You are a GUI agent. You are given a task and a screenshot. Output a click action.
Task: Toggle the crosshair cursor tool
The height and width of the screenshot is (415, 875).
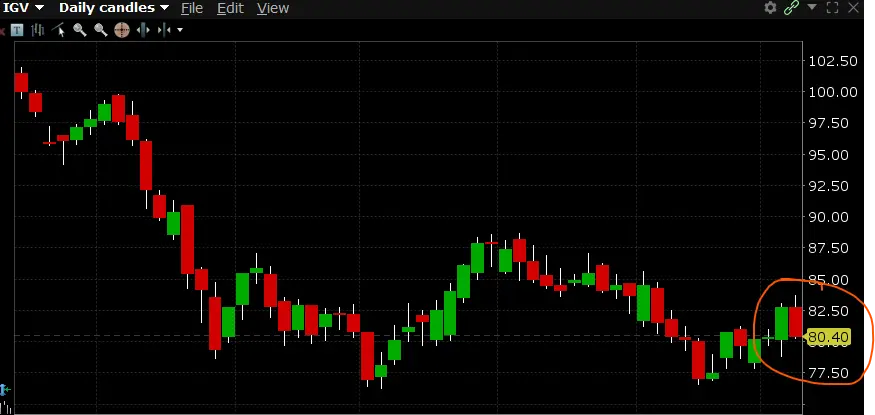(x=122, y=30)
